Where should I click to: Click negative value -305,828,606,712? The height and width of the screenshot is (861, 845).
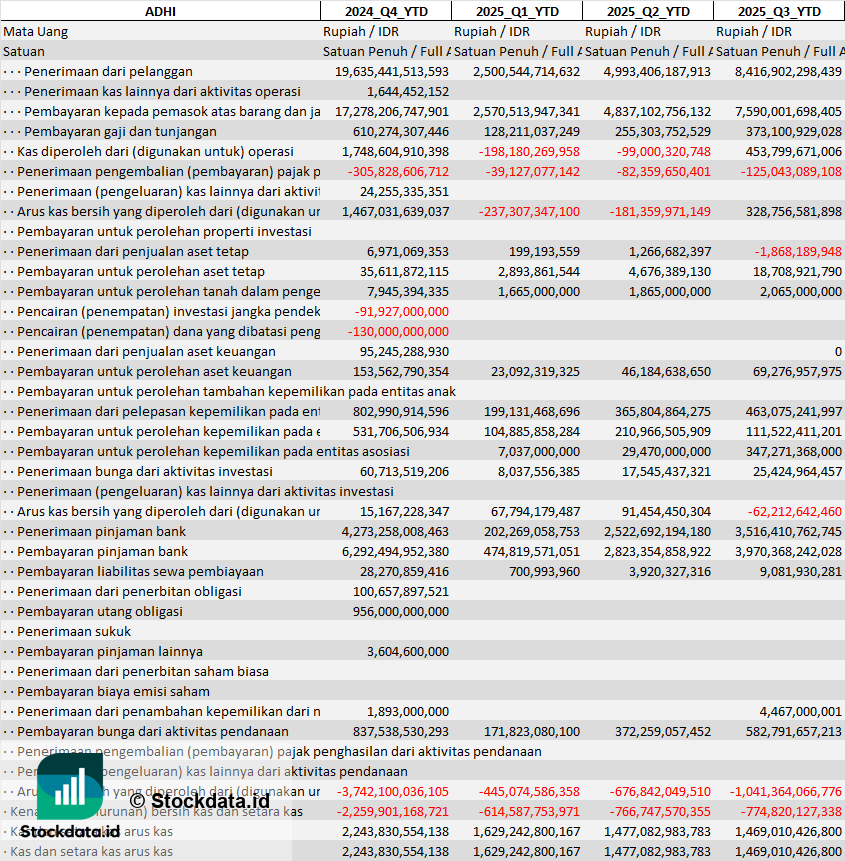pyautogui.click(x=398, y=172)
